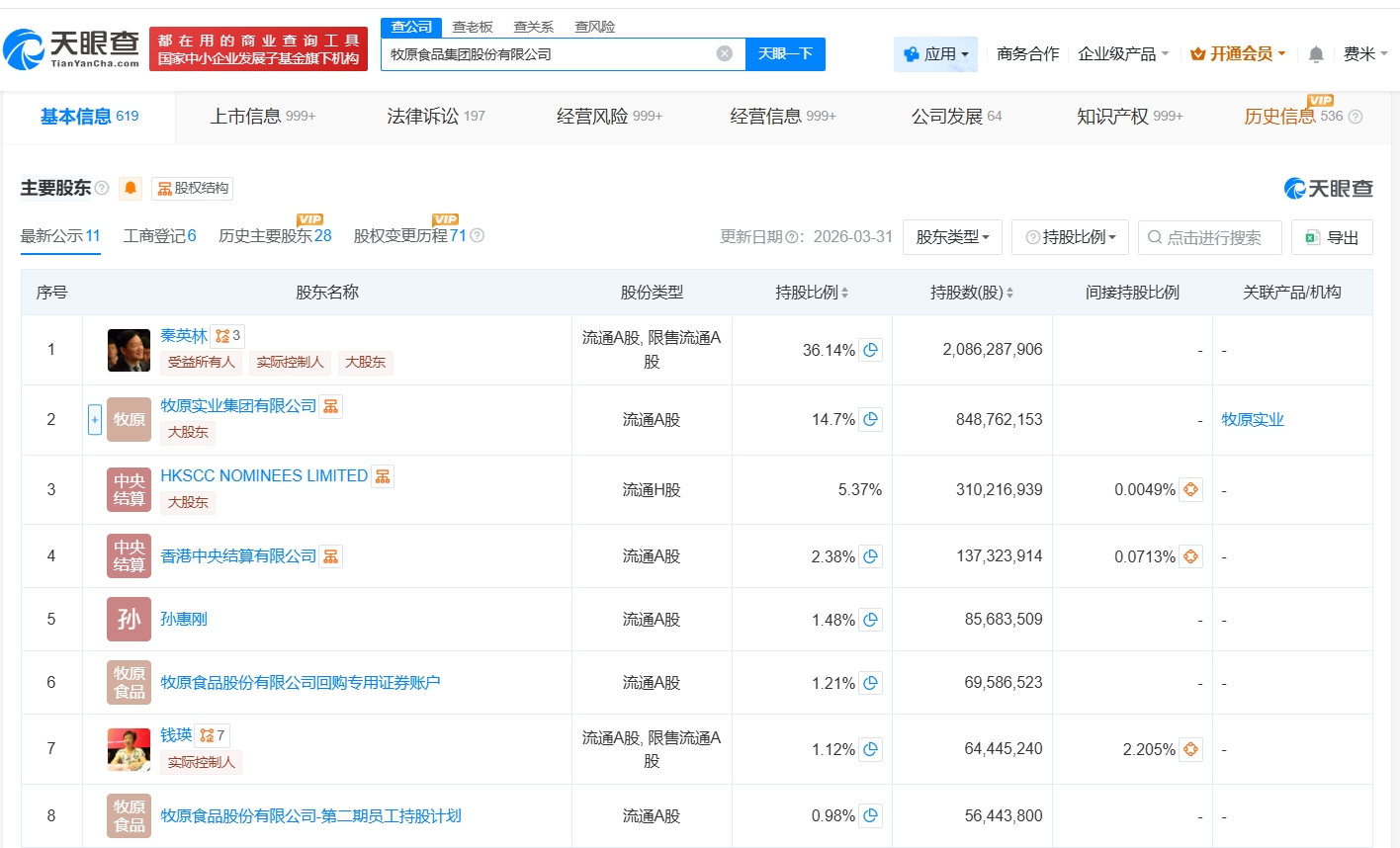This screenshot has height=848, width=1400.
Task: Open the 知识产权 tab
Action: click(x=1129, y=117)
